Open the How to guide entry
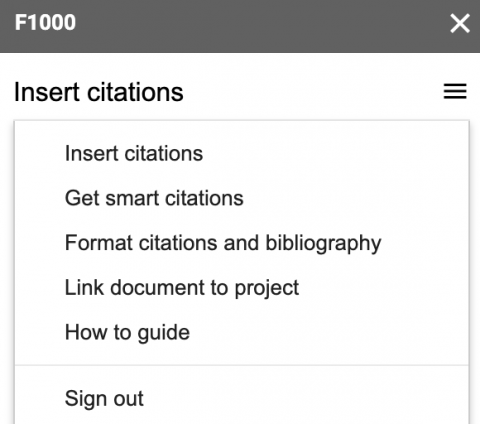The width and height of the screenshot is (480, 424). [242, 332]
